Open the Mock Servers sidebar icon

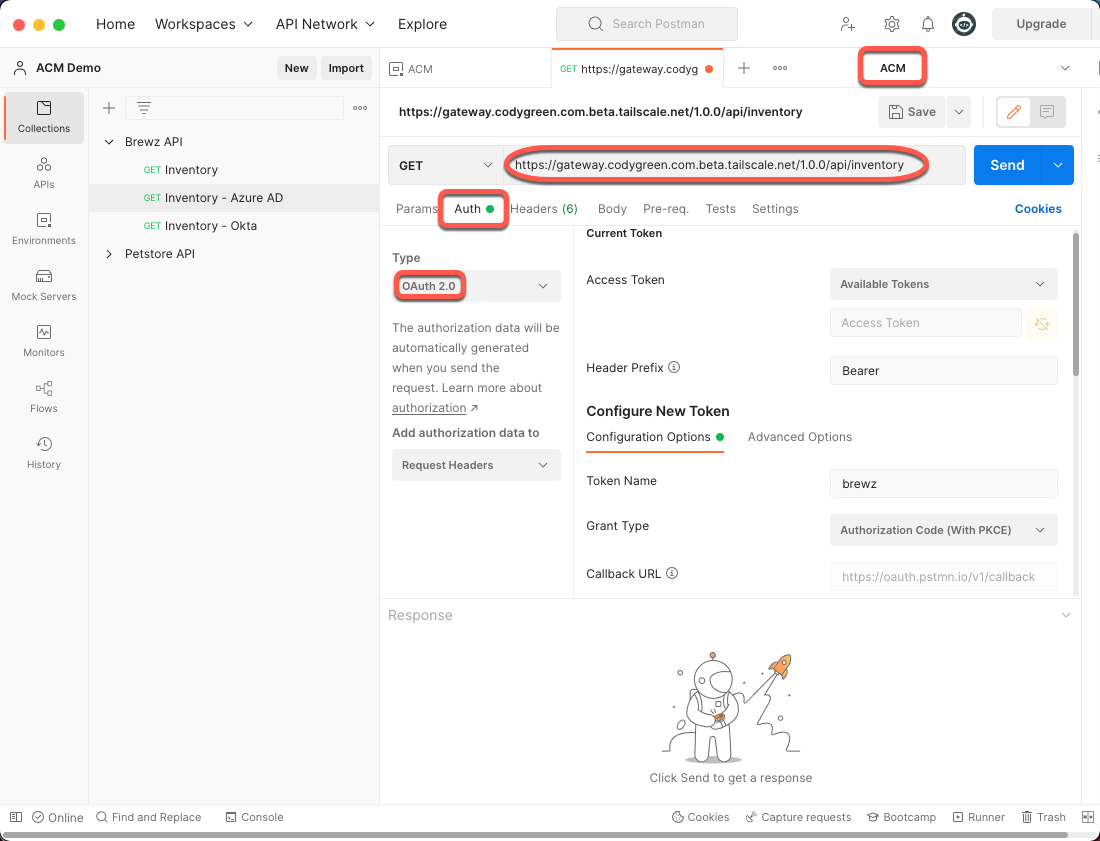[x=44, y=284]
